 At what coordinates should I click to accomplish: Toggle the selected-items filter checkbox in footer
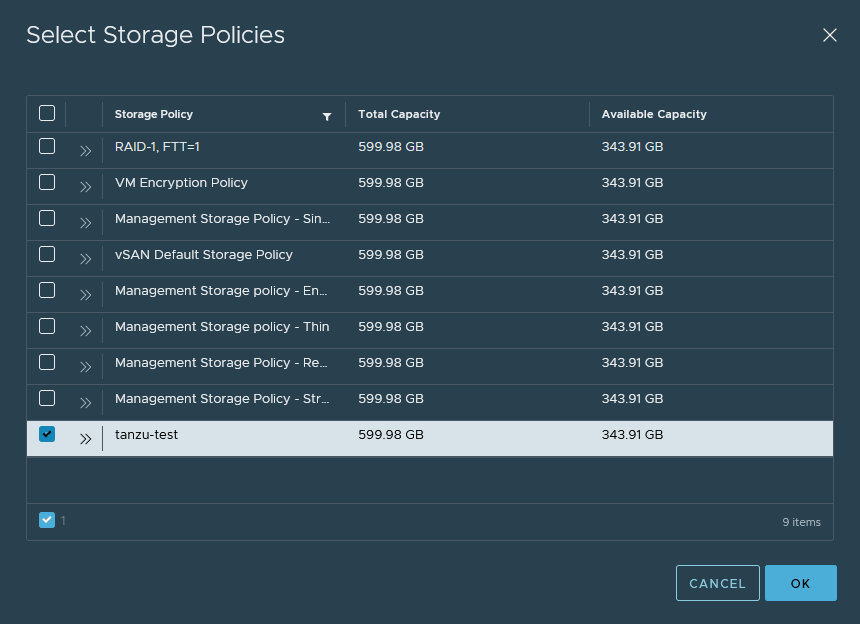pyautogui.click(x=47, y=520)
